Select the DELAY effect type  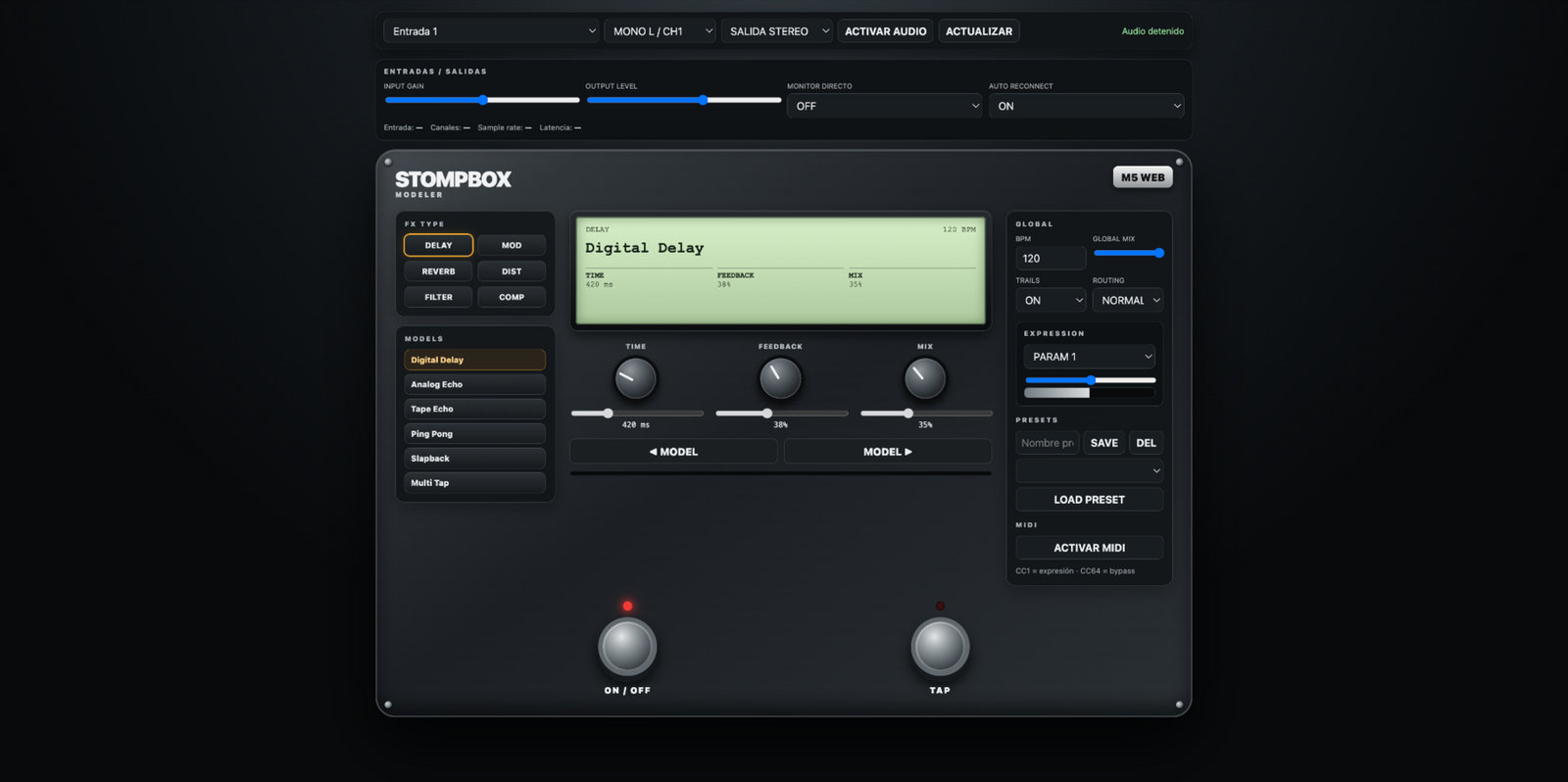click(x=438, y=245)
